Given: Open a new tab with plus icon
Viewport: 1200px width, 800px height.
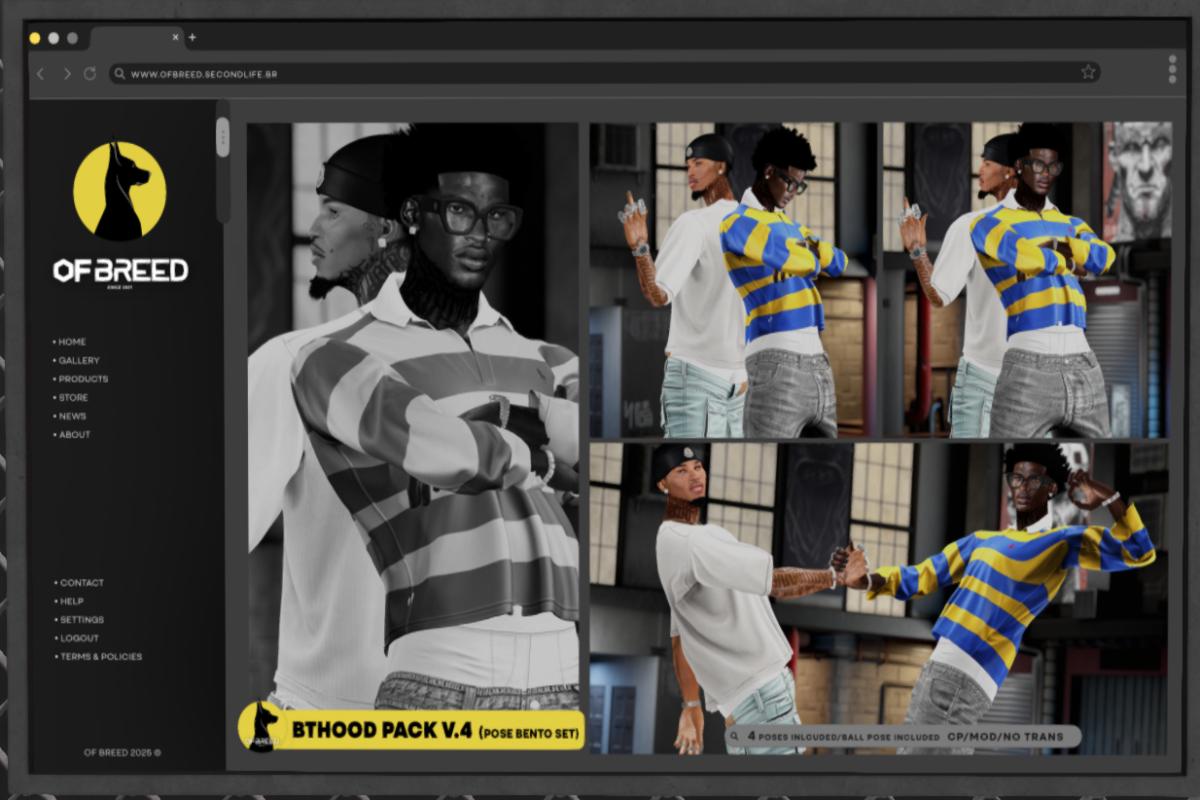Looking at the screenshot, I should click(x=192, y=38).
